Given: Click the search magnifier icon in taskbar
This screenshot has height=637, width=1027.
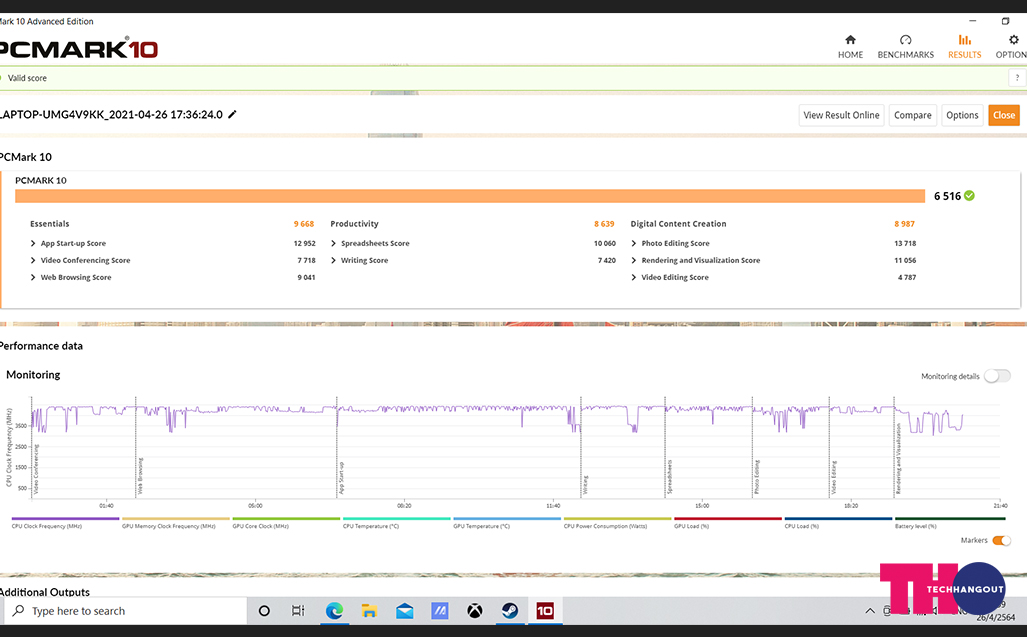Looking at the screenshot, I should tap(19, 611).
